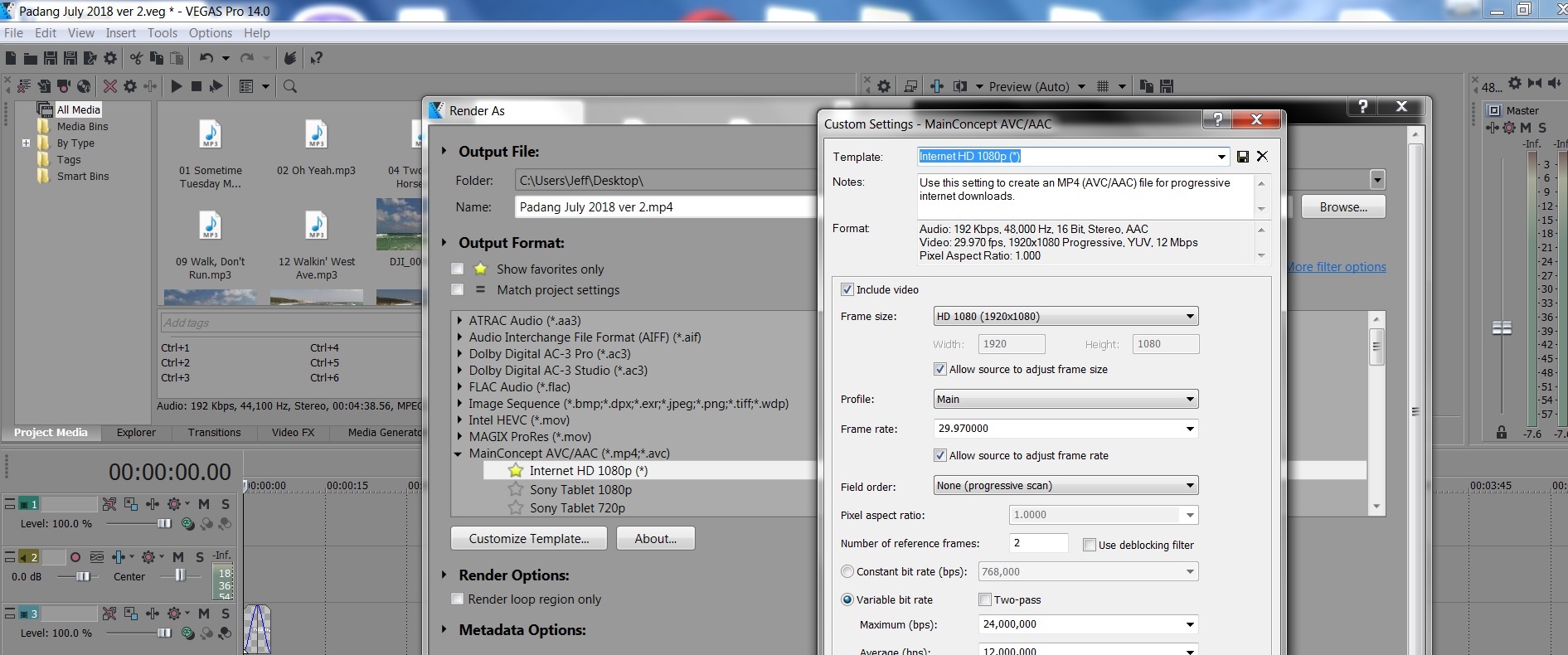This screenshot has height=655, width=1568.
Task: Click the Browse... button
Action: click(x=1343, y=206)
